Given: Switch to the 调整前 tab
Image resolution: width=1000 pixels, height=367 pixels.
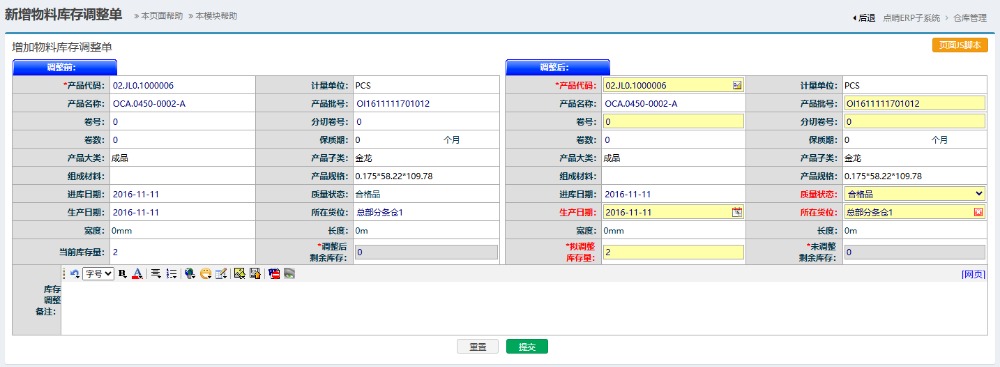Looking at the screenshot, I should (64, 67).
